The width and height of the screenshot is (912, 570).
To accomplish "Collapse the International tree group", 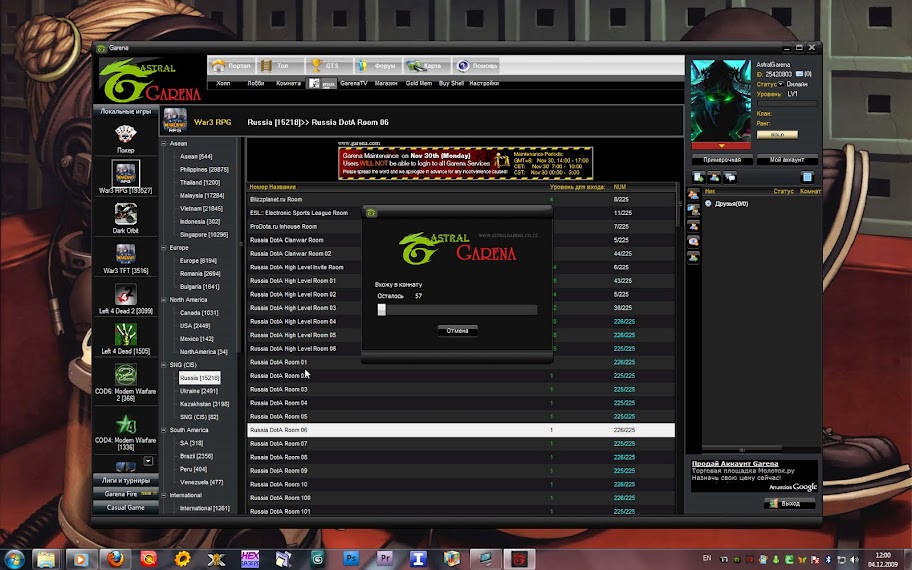I will (164, 496).
